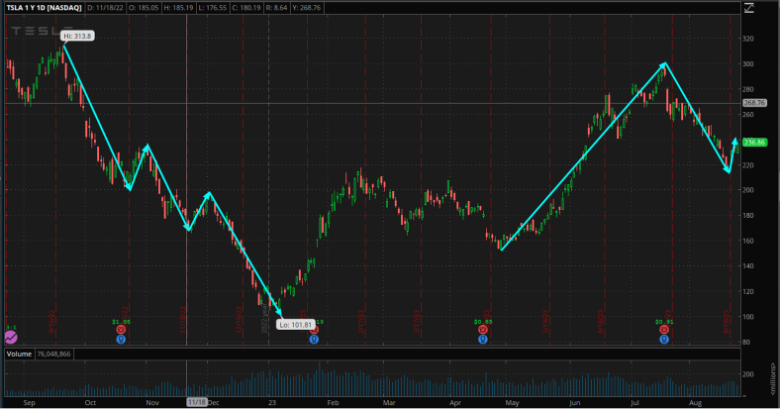Screen dimensions: 780x410
Task: Open the drawing tools icon in top-right corner
Action: [x=749, y=8]
